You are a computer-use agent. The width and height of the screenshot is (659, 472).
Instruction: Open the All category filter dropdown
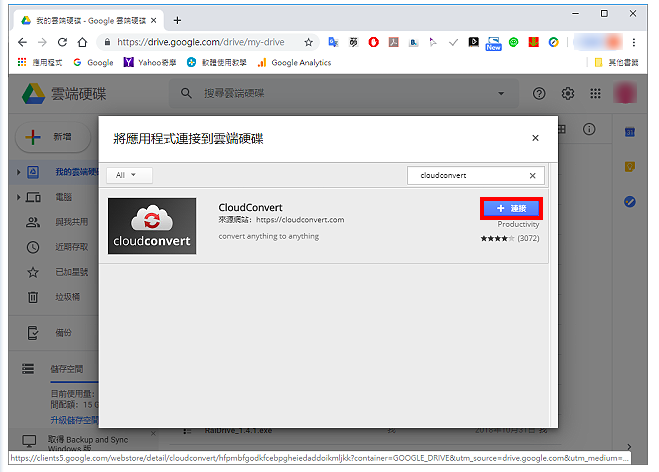coord(129,175)
